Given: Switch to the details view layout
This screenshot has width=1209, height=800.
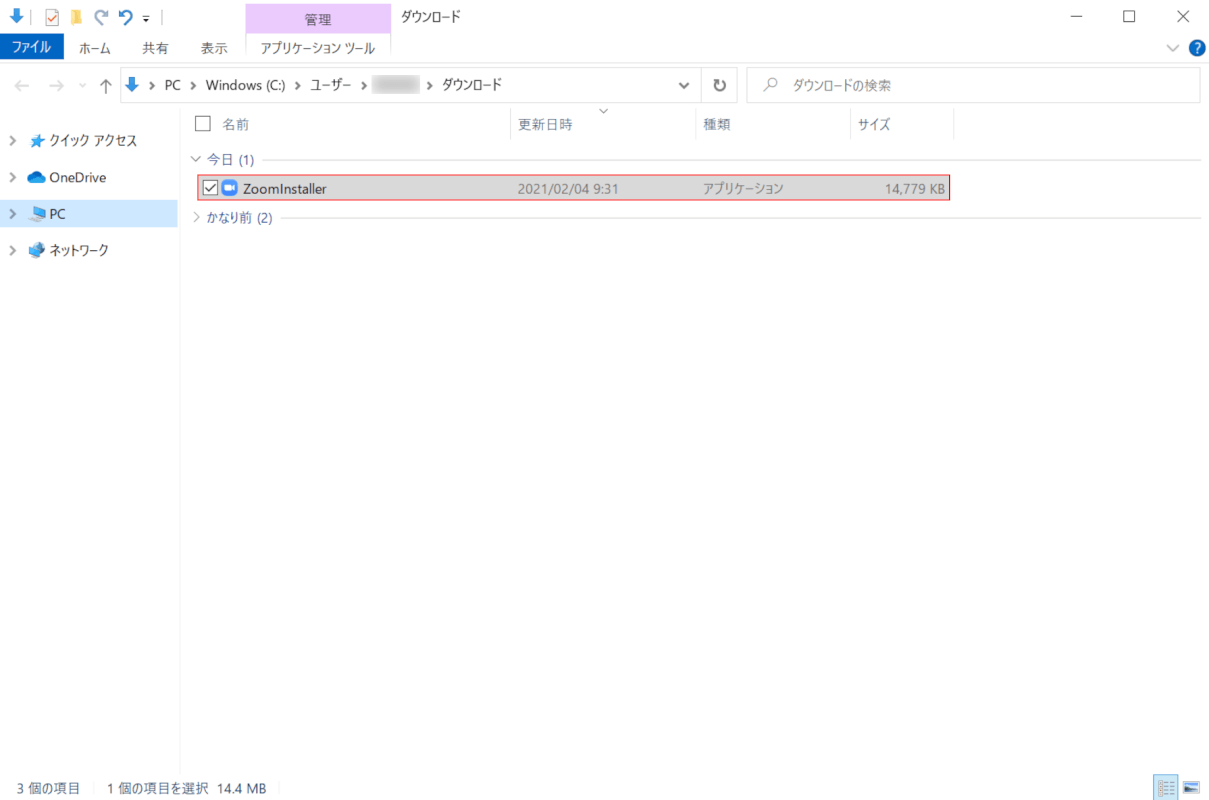Looking at the screenshot, I should coord(1166,787).
